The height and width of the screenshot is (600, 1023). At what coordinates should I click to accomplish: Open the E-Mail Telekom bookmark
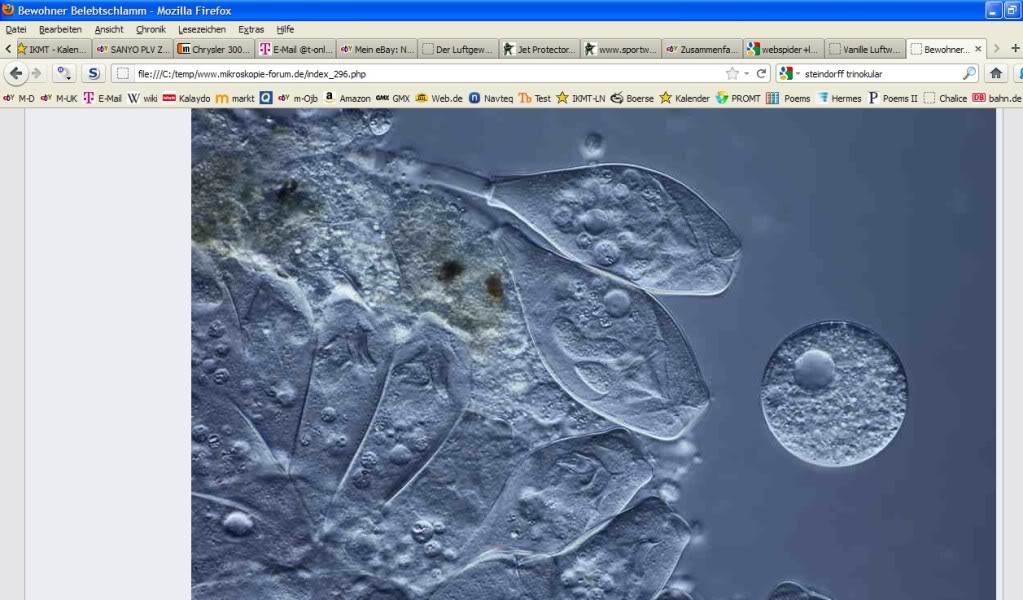coord(102,98)
